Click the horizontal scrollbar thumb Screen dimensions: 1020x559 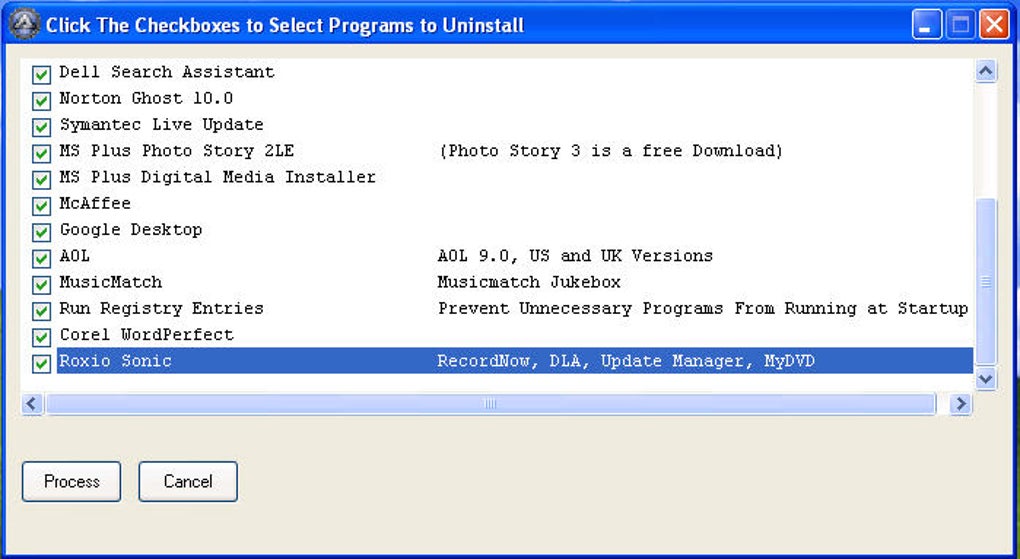pos(490,404)
